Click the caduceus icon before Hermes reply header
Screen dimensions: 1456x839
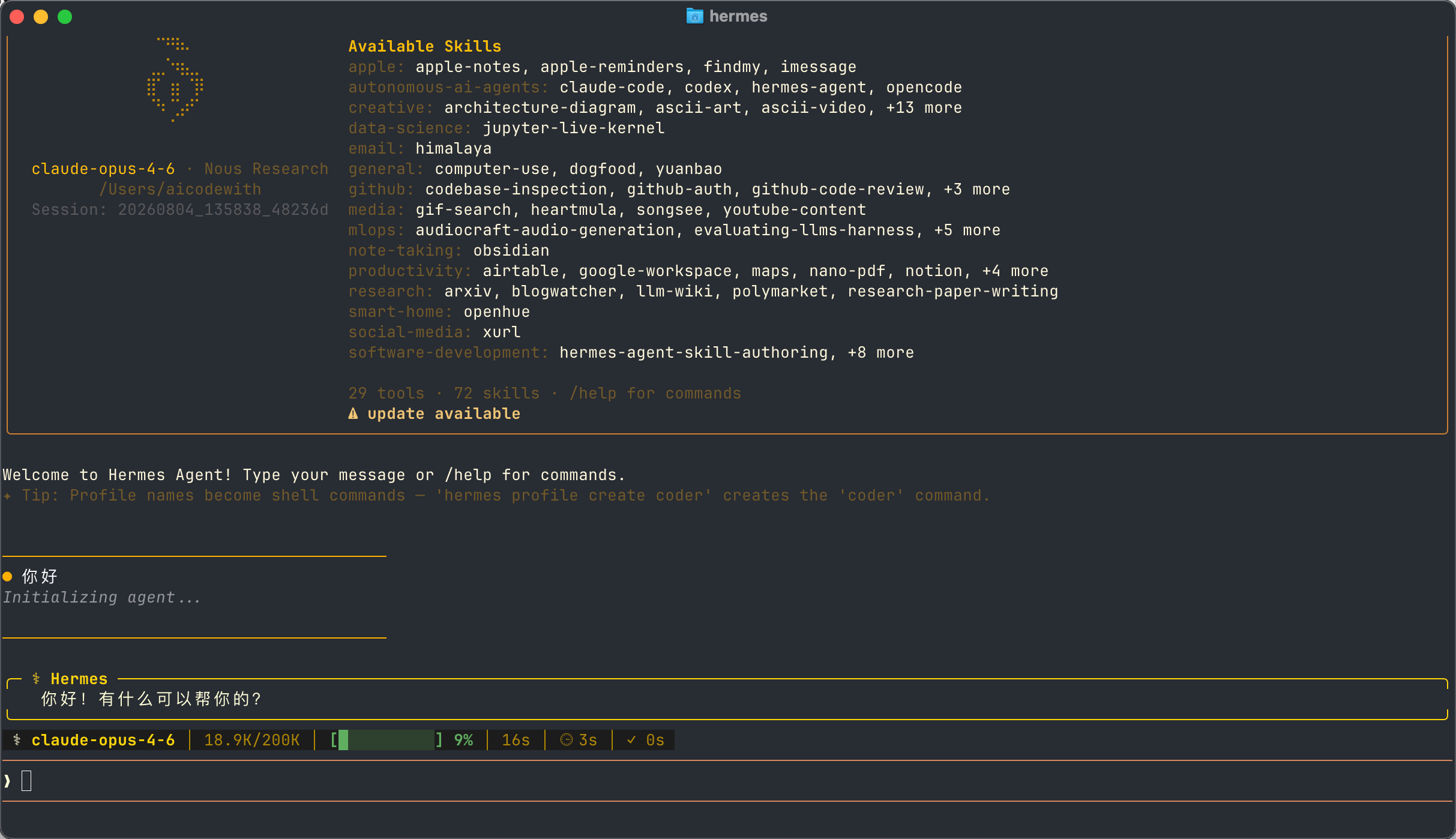36,679
